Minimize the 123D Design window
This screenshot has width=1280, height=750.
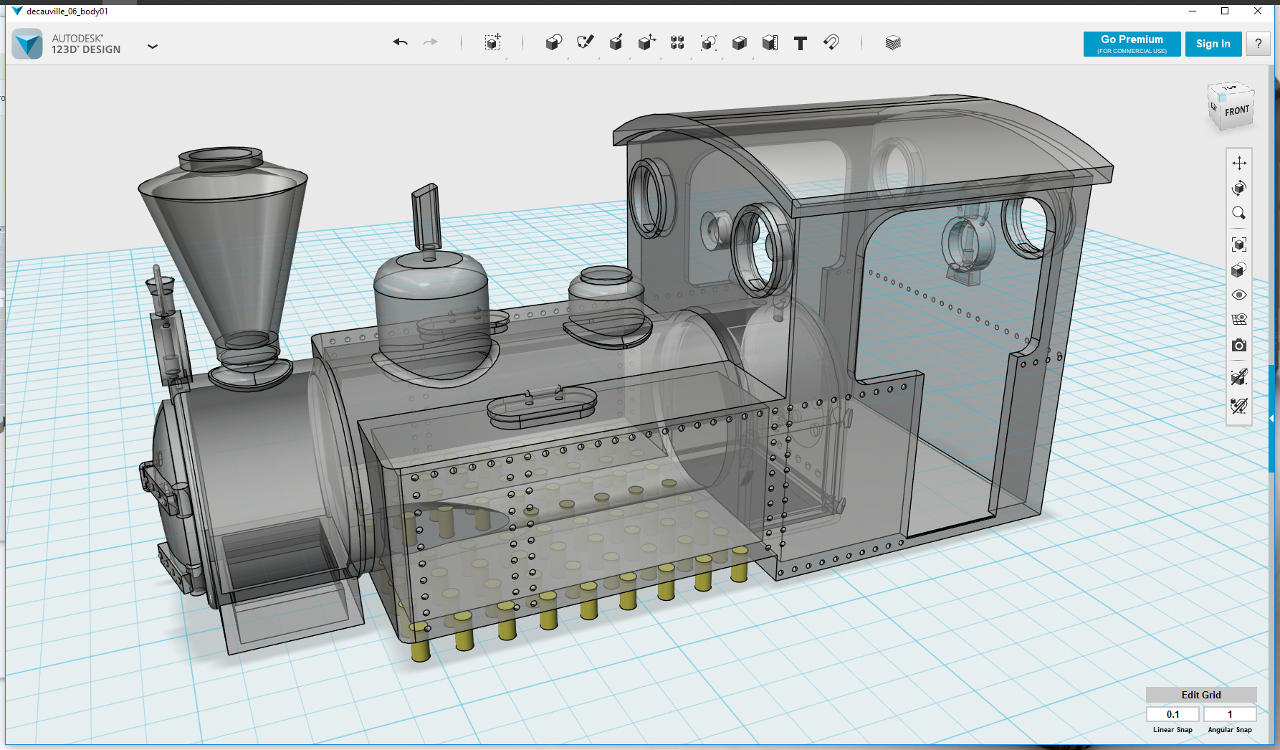(1192, 11)
